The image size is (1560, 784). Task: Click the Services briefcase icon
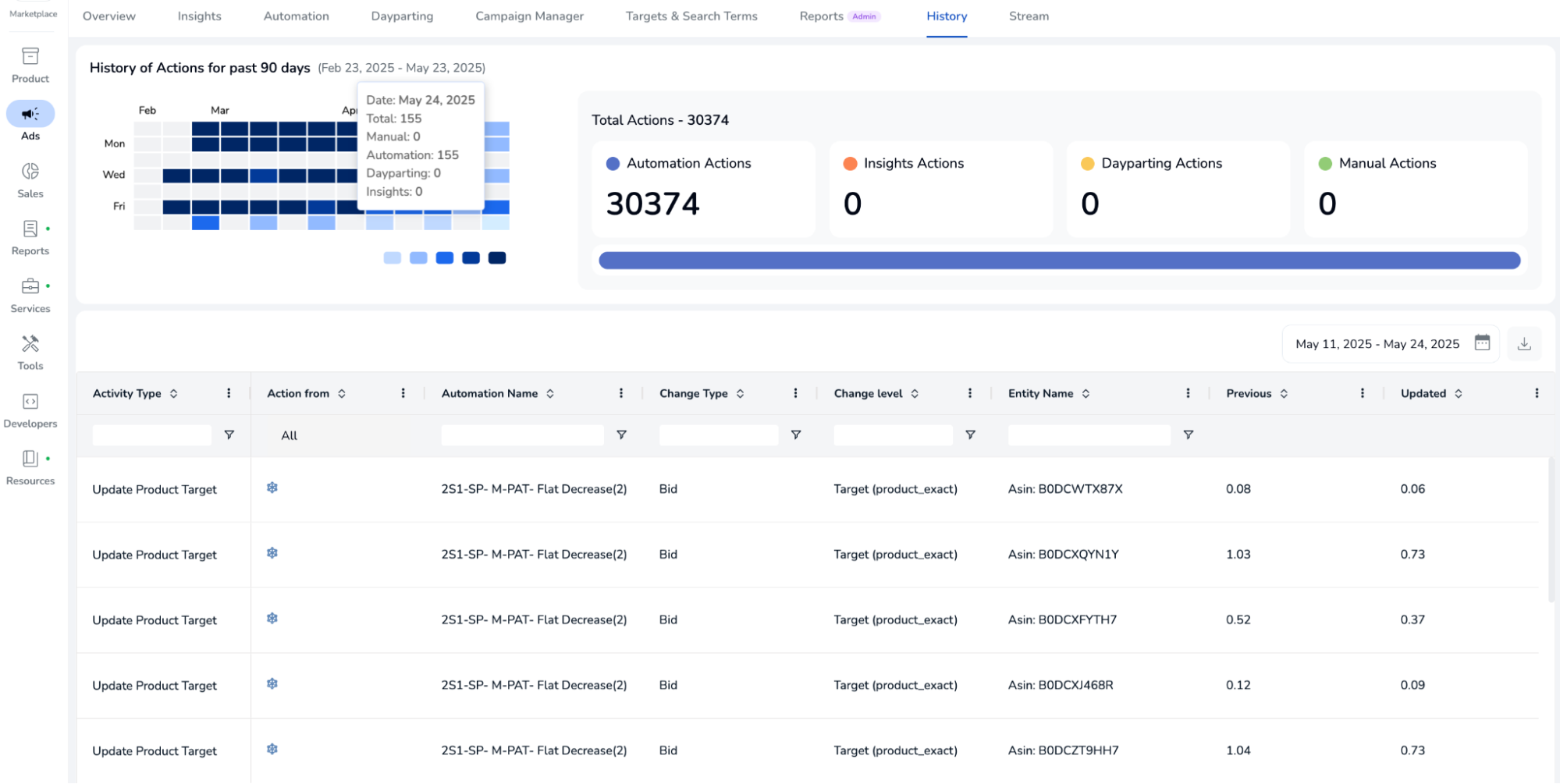(x=30, y=286)
